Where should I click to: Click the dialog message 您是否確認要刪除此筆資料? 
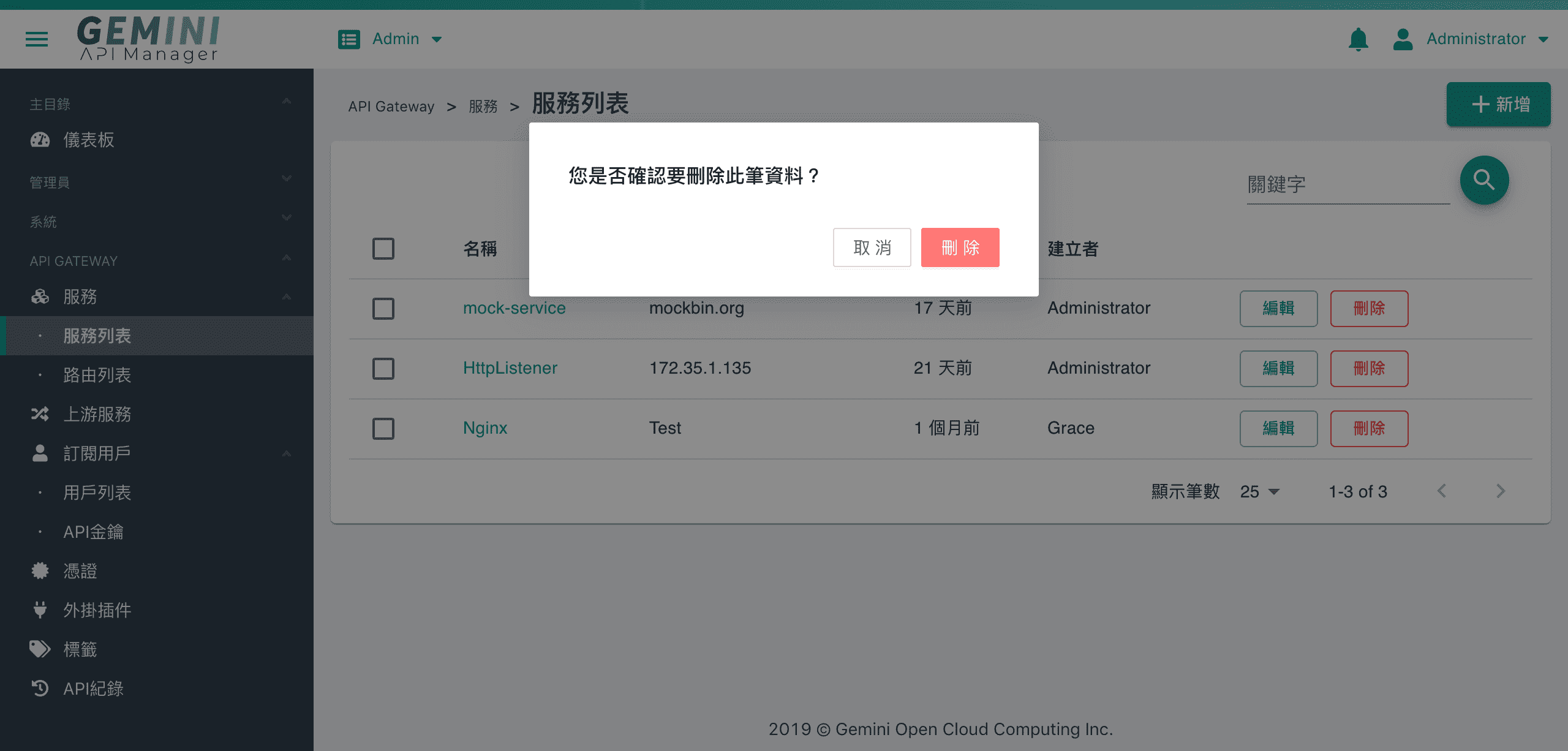694,176
